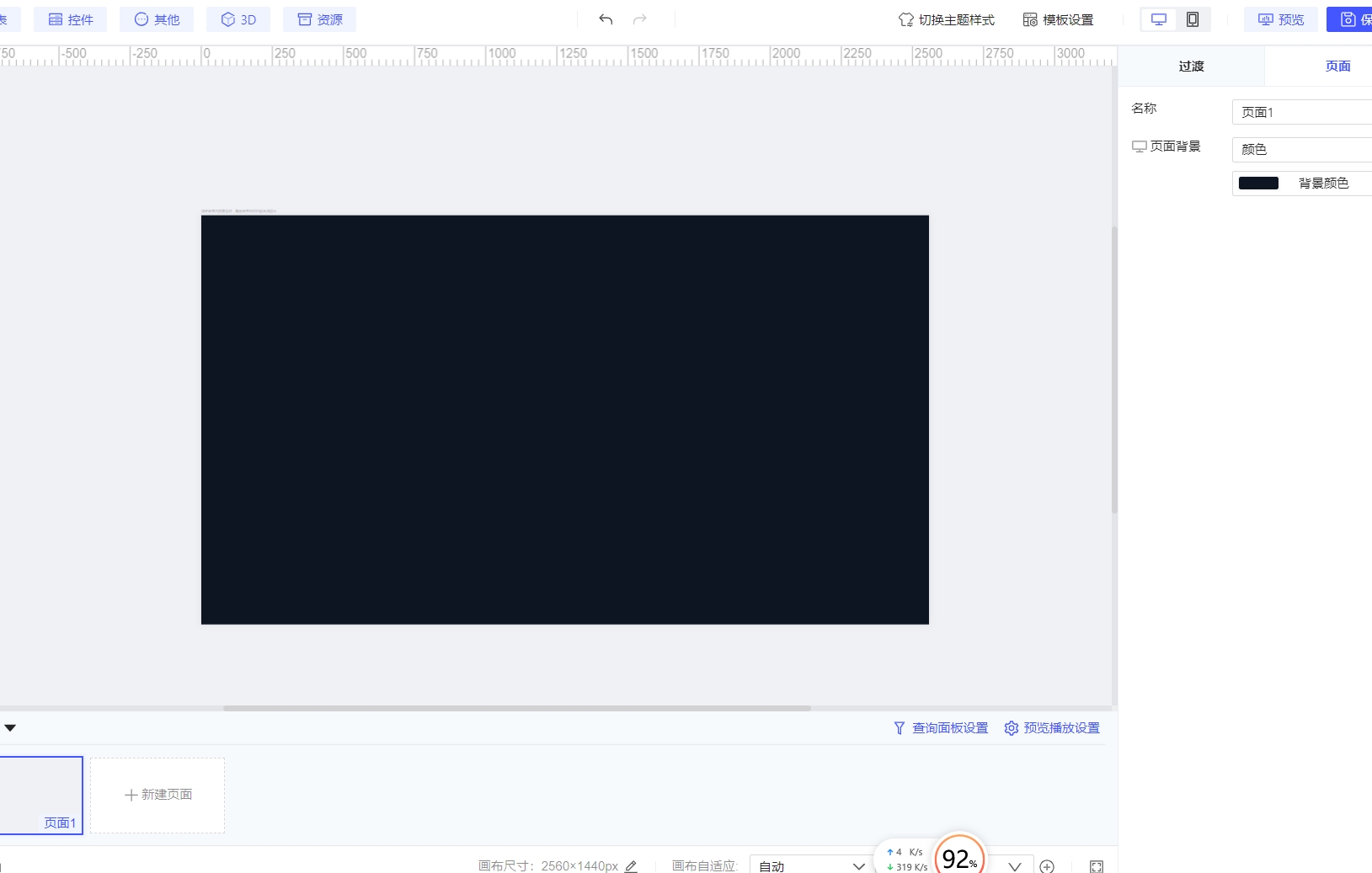1372x873 pixels.
Task: Click the redo arrow icon
Action: point(640,19)
